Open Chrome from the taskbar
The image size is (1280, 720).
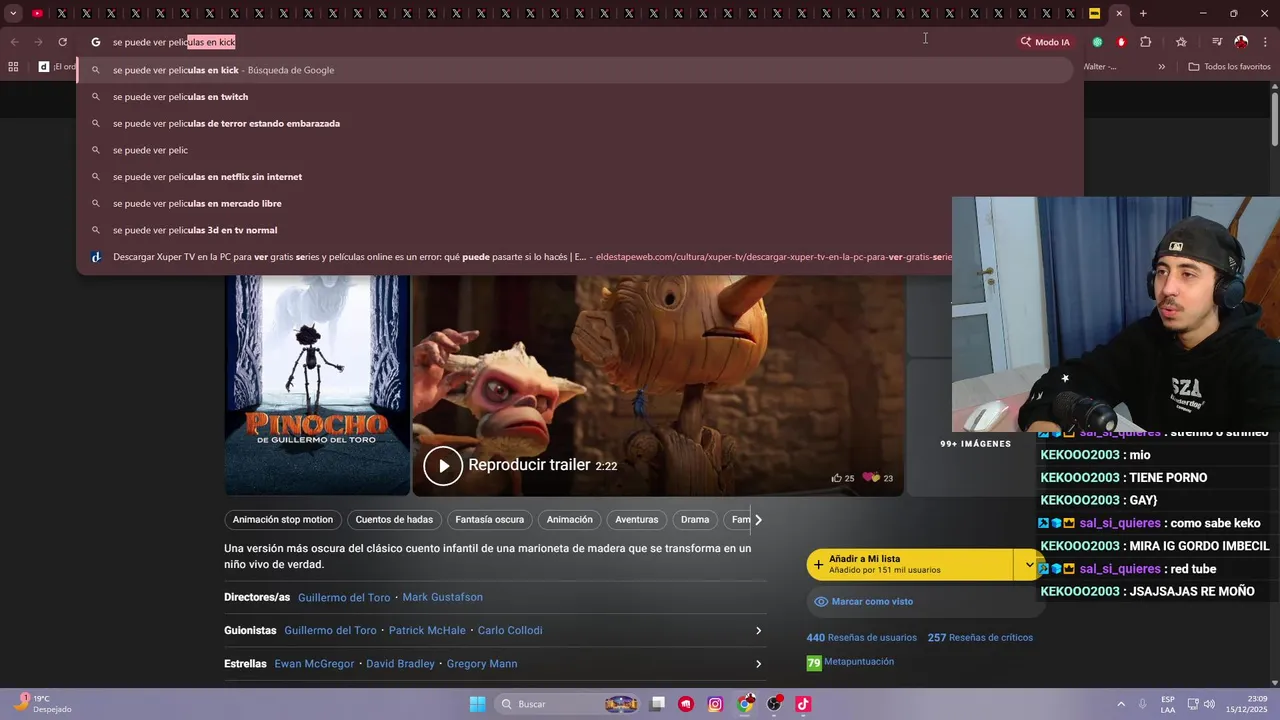pyautogui.click(x=745, y=704)
